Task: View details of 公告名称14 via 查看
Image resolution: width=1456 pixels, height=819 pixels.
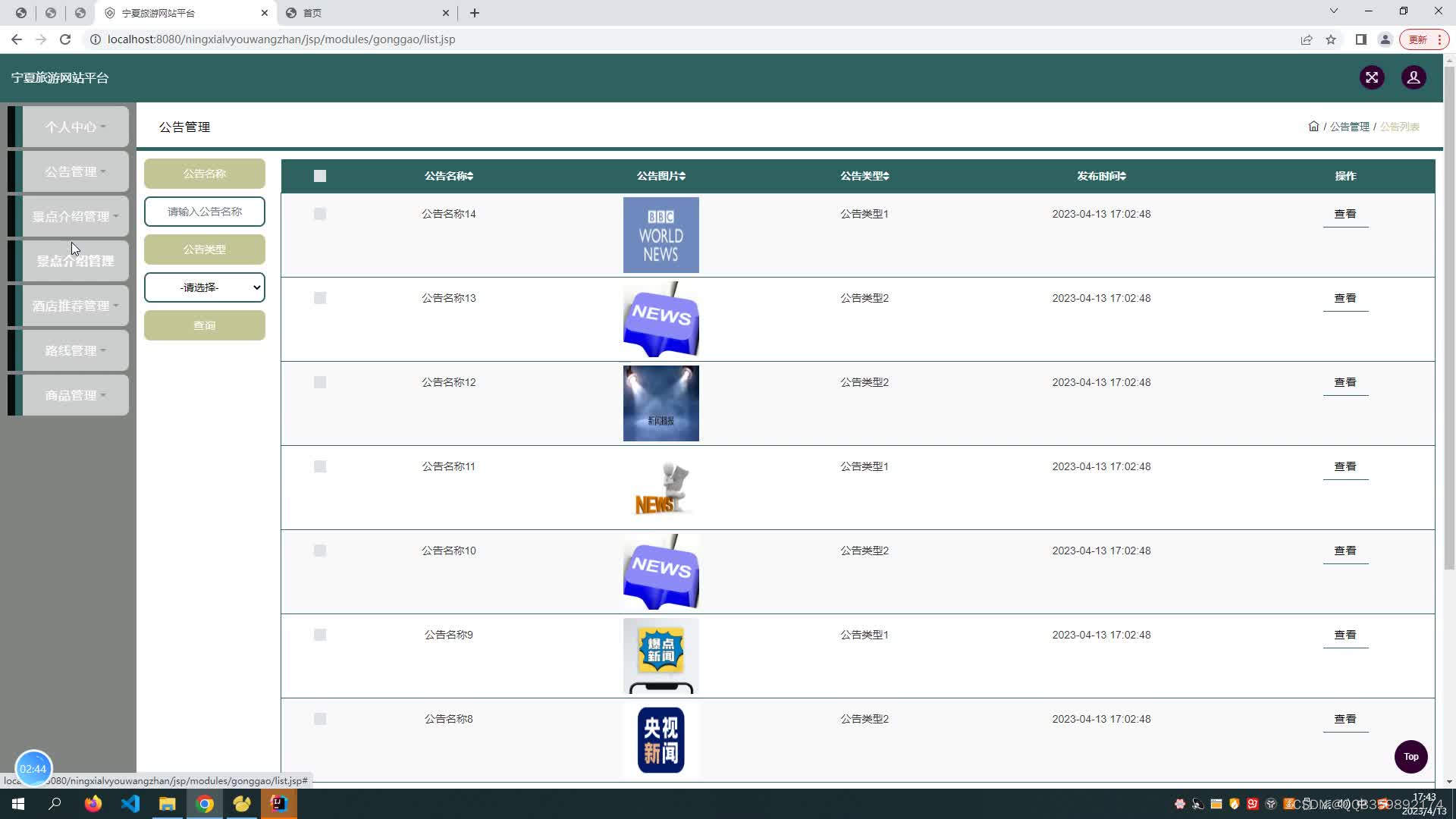Action: [x=1345, y=215]
